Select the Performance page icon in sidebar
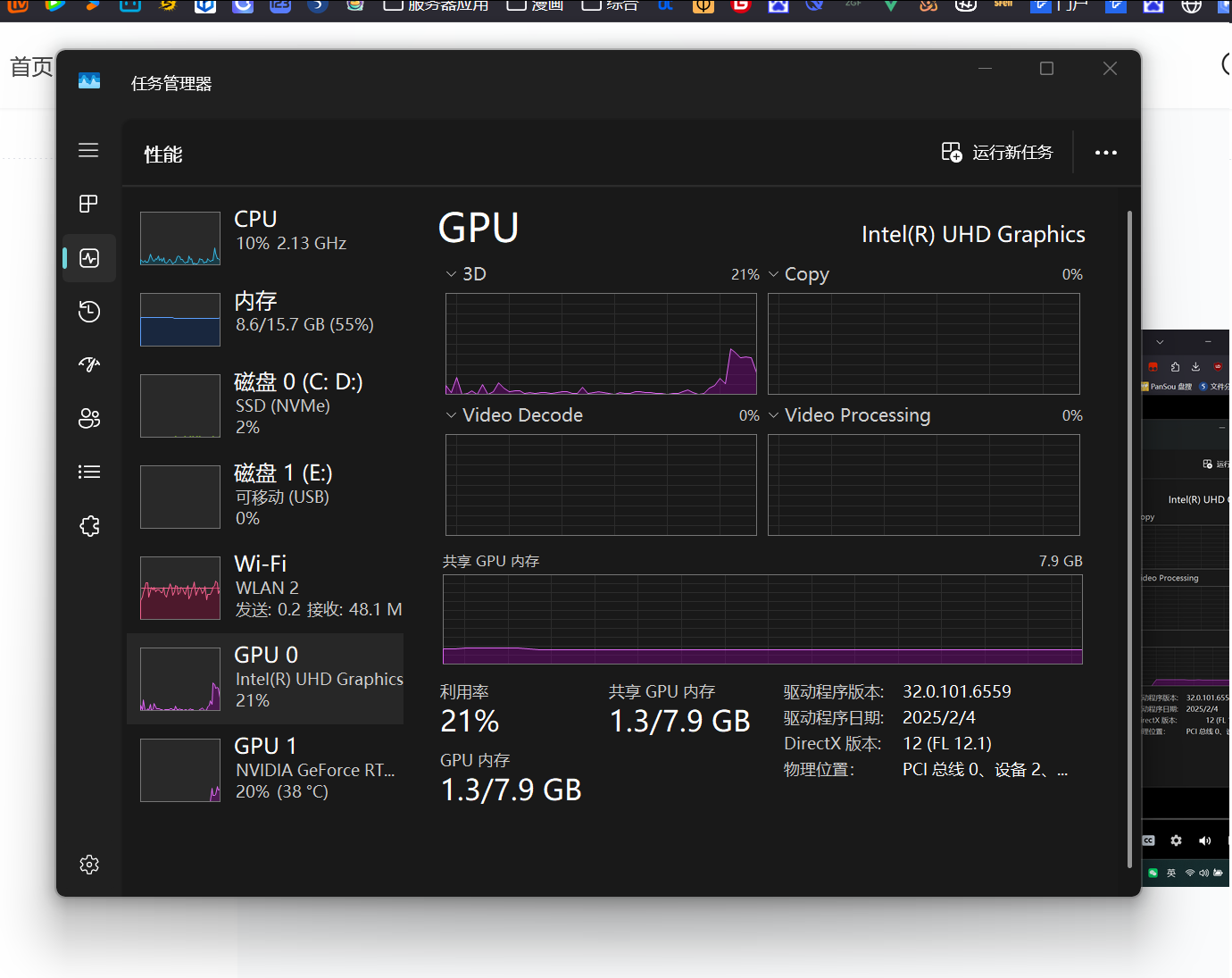 [89, 258]
